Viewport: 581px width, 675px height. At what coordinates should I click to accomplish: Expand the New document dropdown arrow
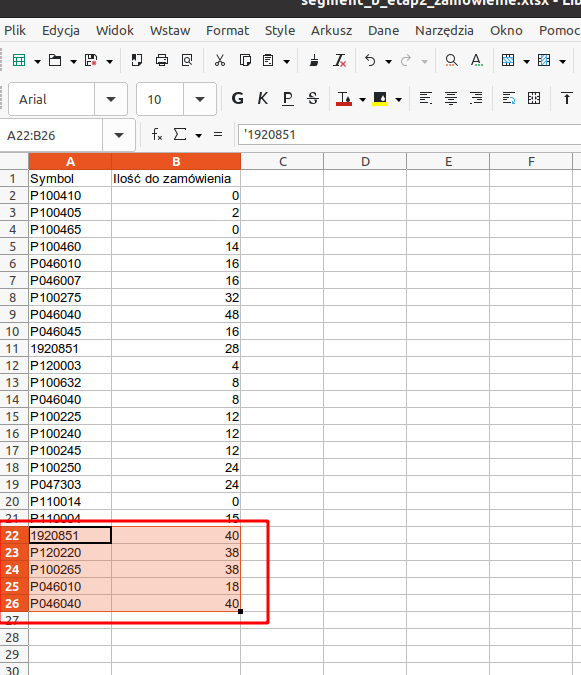pyautogui.click(x=37, y=62)
